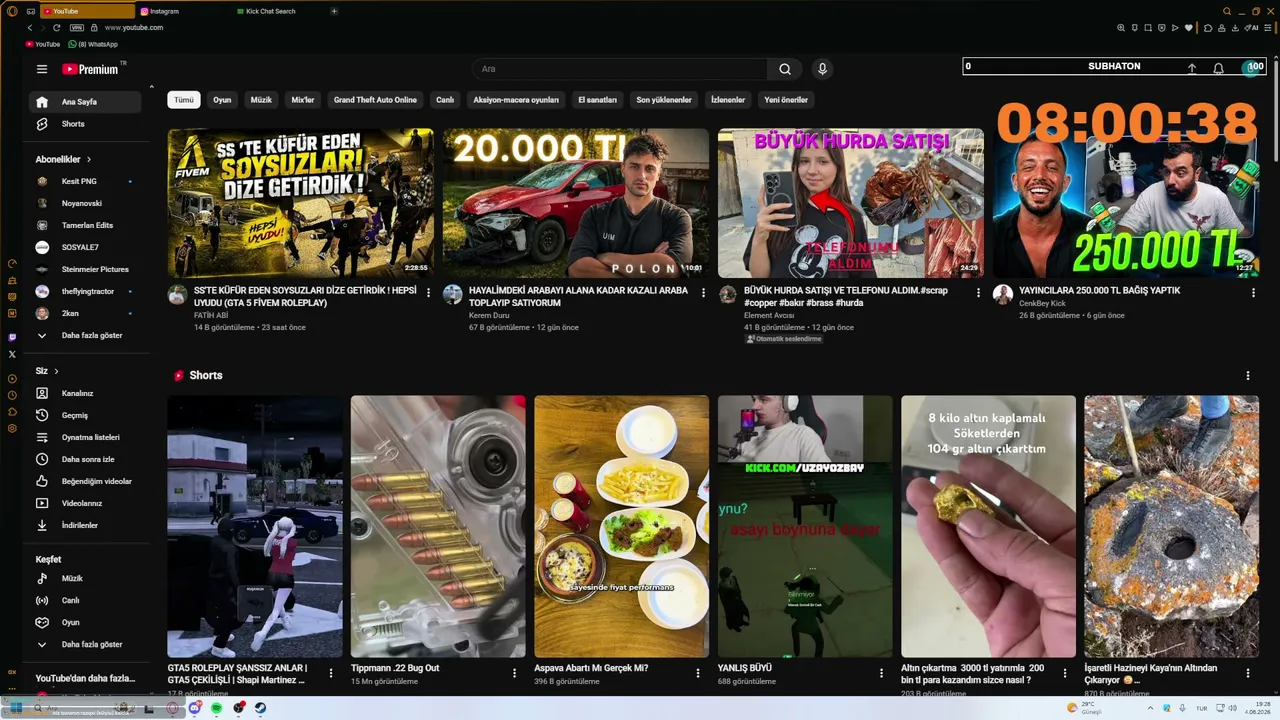Go to YouTube Premium home logo
This screenshot has width=1280, height=720.
click(x=90, y=69)
